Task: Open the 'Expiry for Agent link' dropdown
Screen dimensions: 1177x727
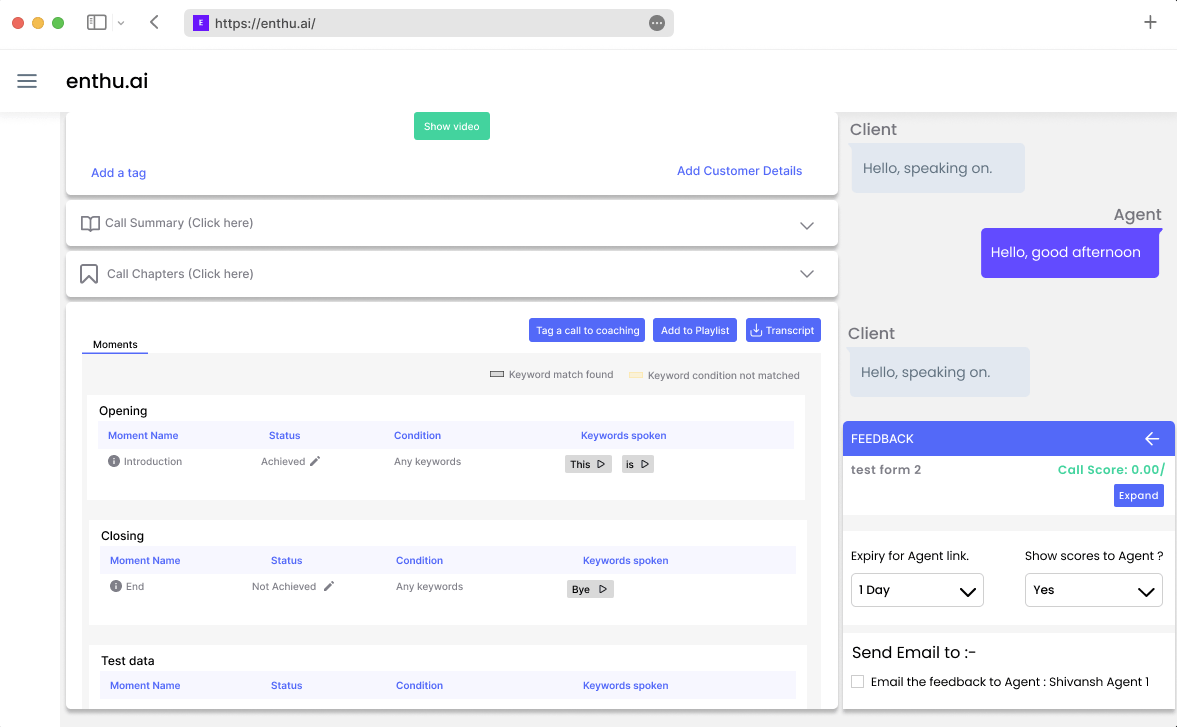Action: click(x=917, y=590)
